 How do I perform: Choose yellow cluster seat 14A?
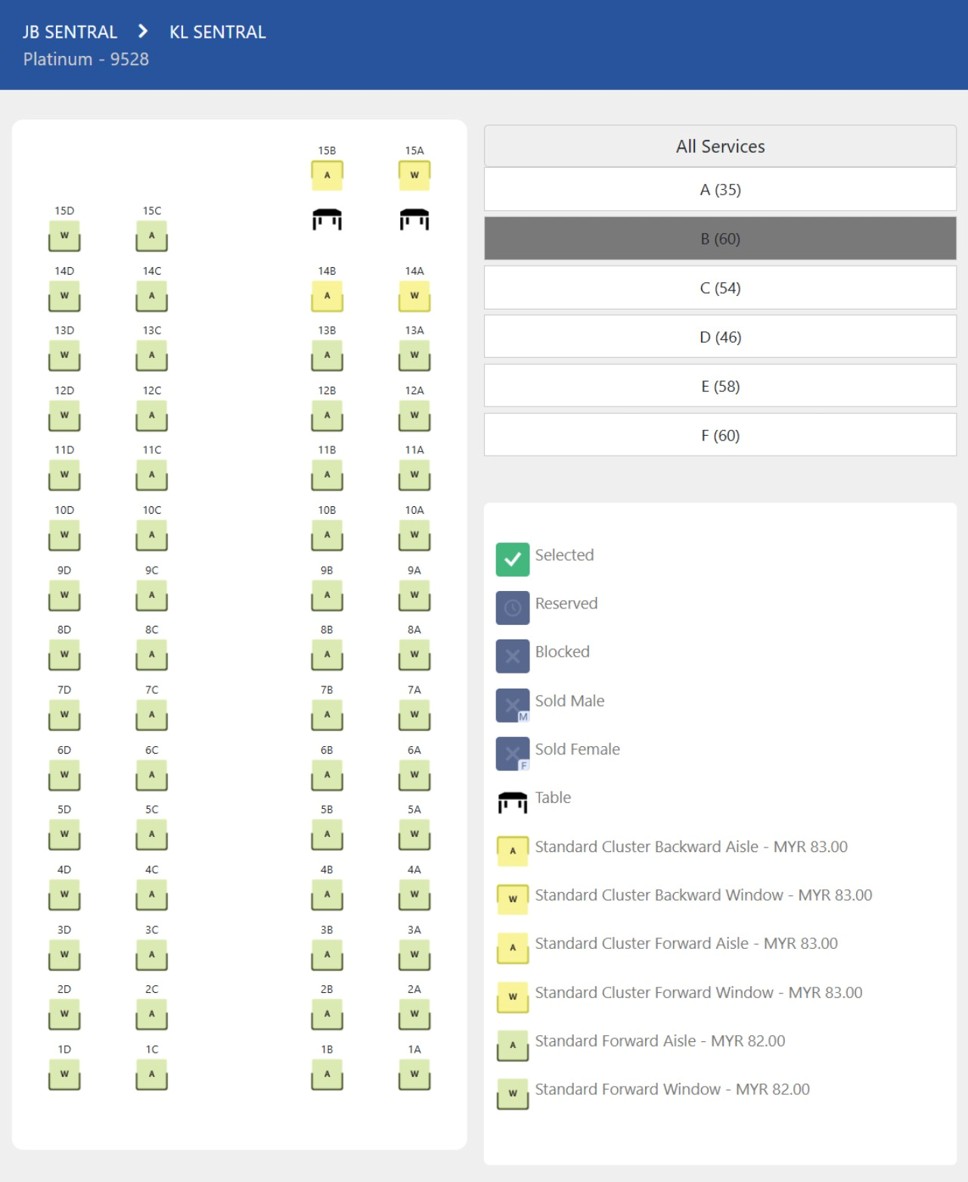coord(414,296)
